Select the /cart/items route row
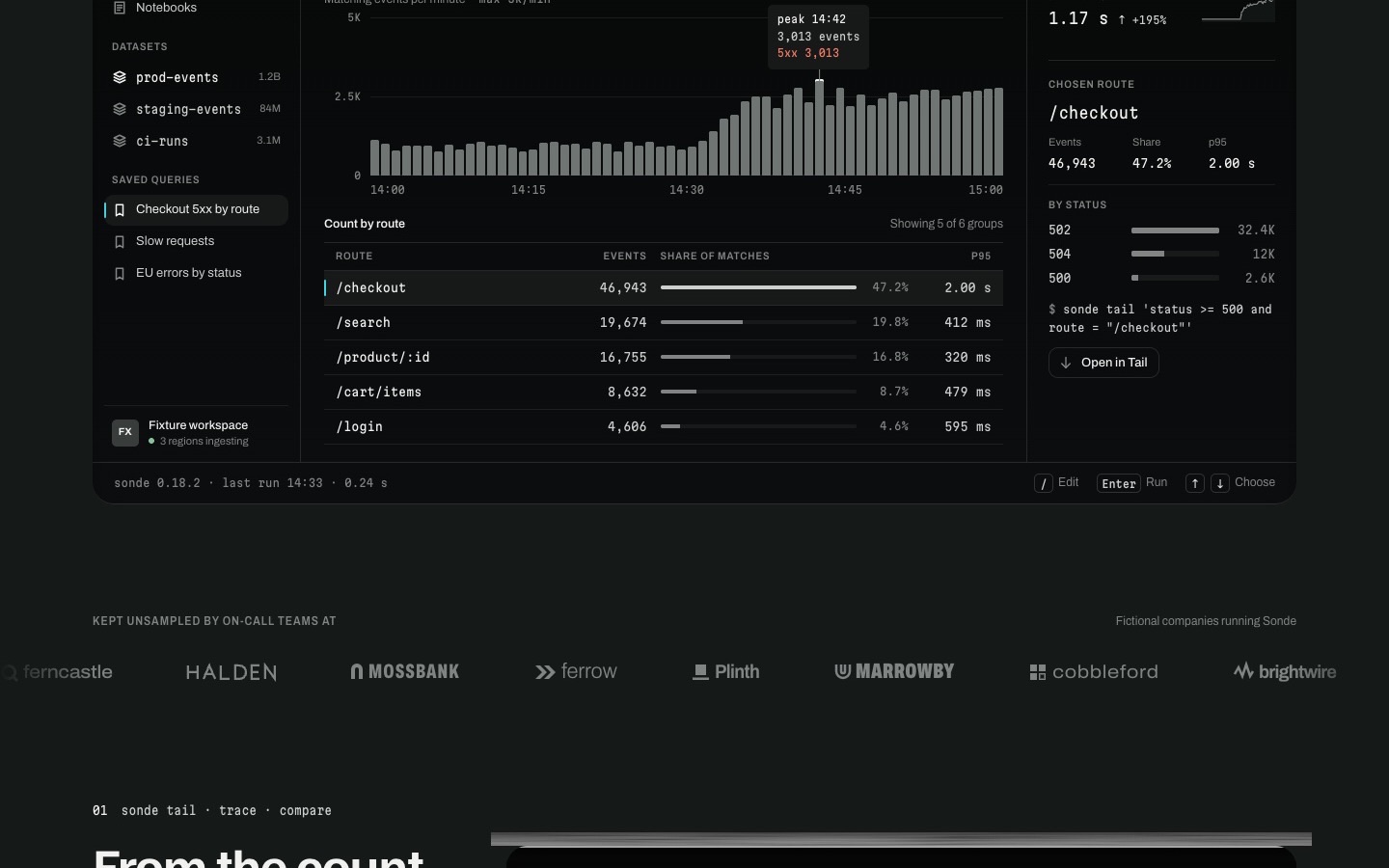This screenshot has height=868, width=1389. tap(664, 393)
